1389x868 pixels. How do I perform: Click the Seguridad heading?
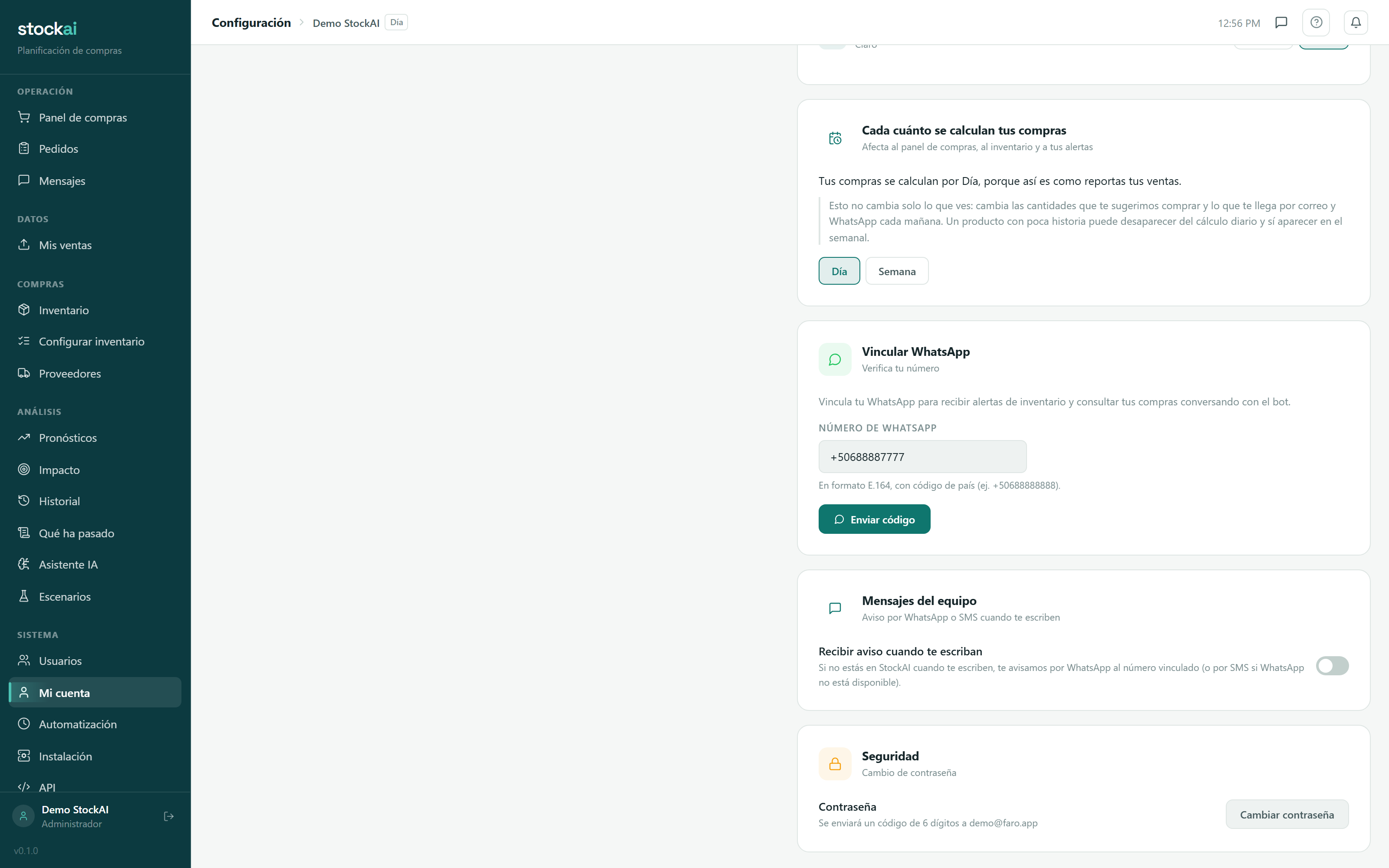[x=890, y=756]
